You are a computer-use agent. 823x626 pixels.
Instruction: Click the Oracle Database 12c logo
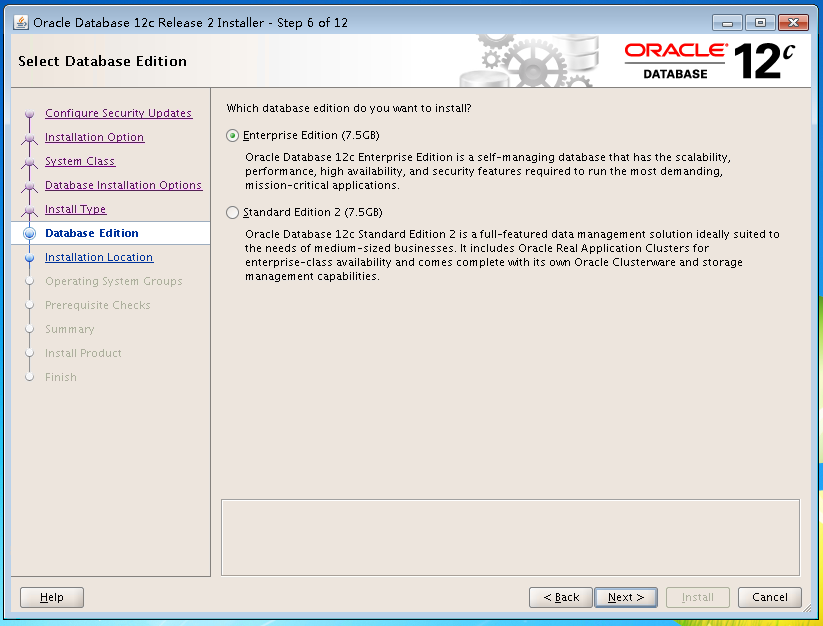tap(709, 61)
